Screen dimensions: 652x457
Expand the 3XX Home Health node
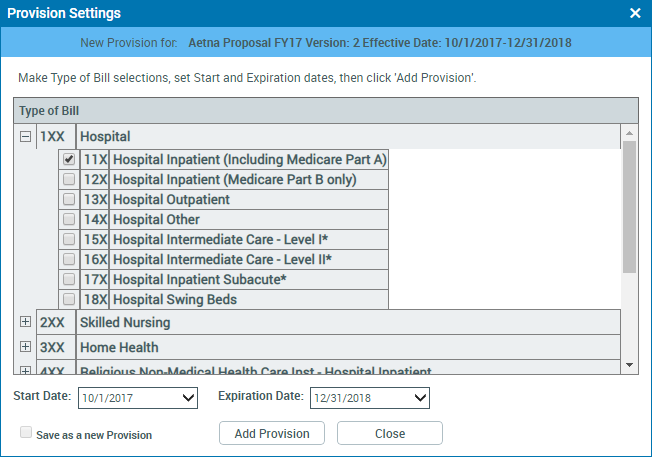point(25,346)
